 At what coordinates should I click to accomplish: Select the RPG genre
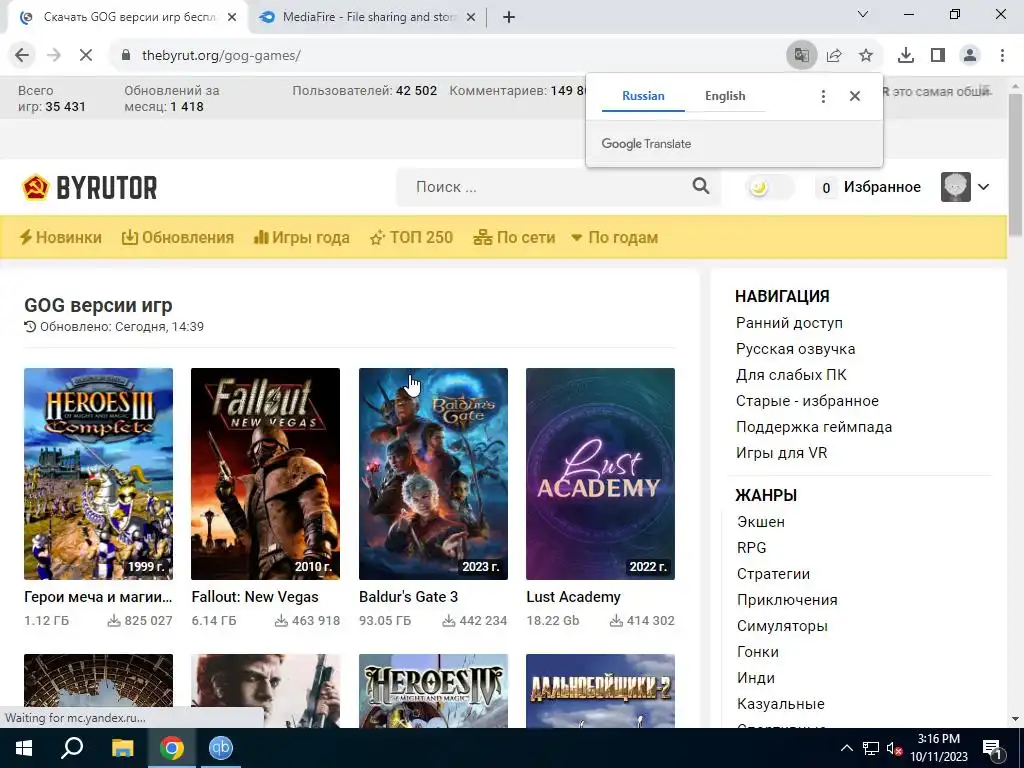tap(751, 548)
